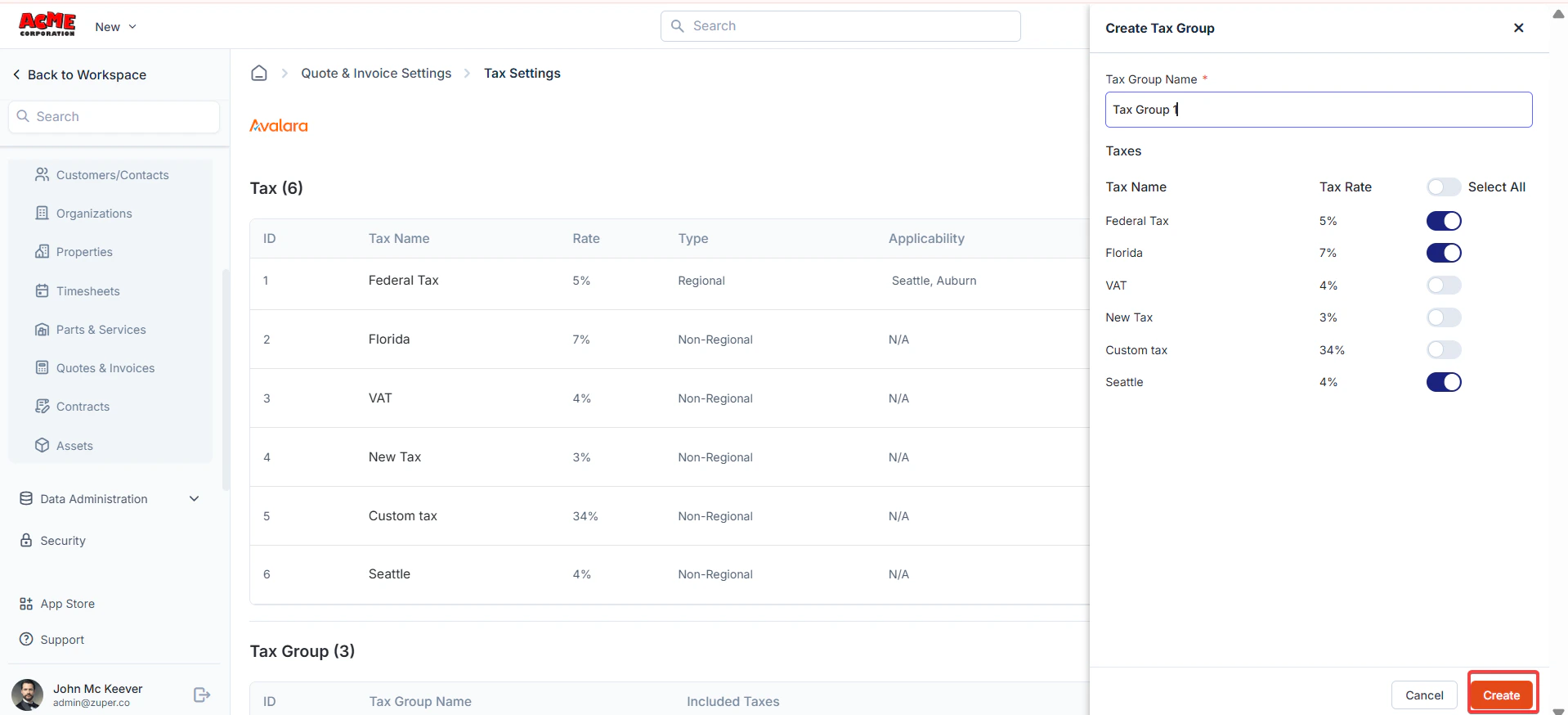Open Properties in sidebar
Viewport: 1568px width, 715px height.
click(x=84, y=252)
